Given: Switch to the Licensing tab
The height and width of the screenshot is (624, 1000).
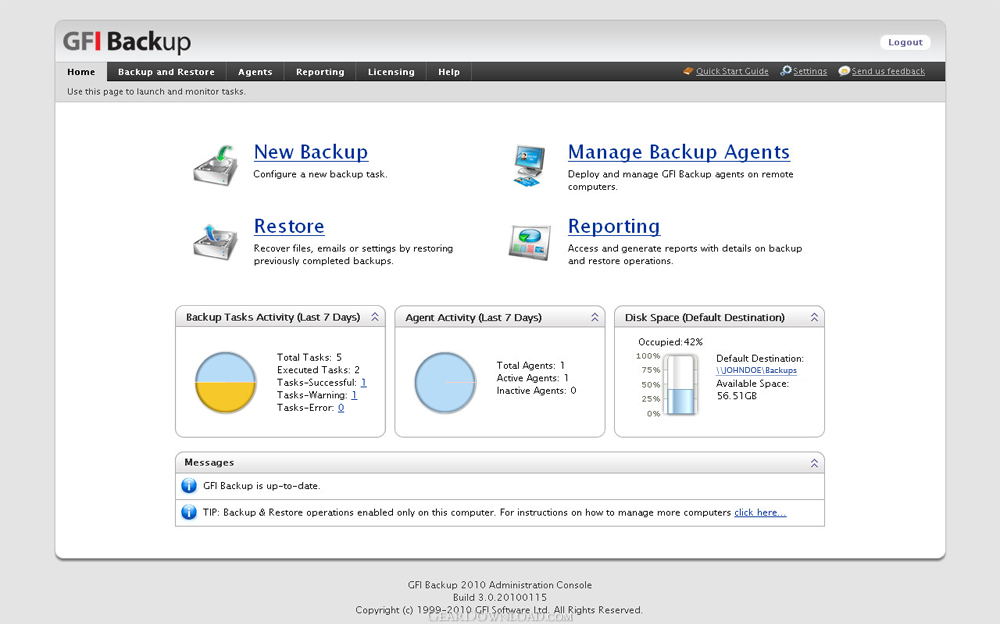Looking at the screenshot, I should [391, 72].
